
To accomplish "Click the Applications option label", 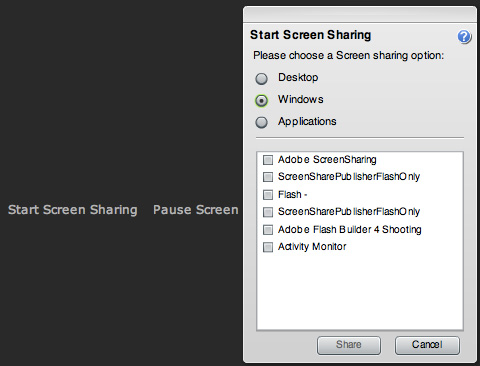I will click(x=307, y=121).
